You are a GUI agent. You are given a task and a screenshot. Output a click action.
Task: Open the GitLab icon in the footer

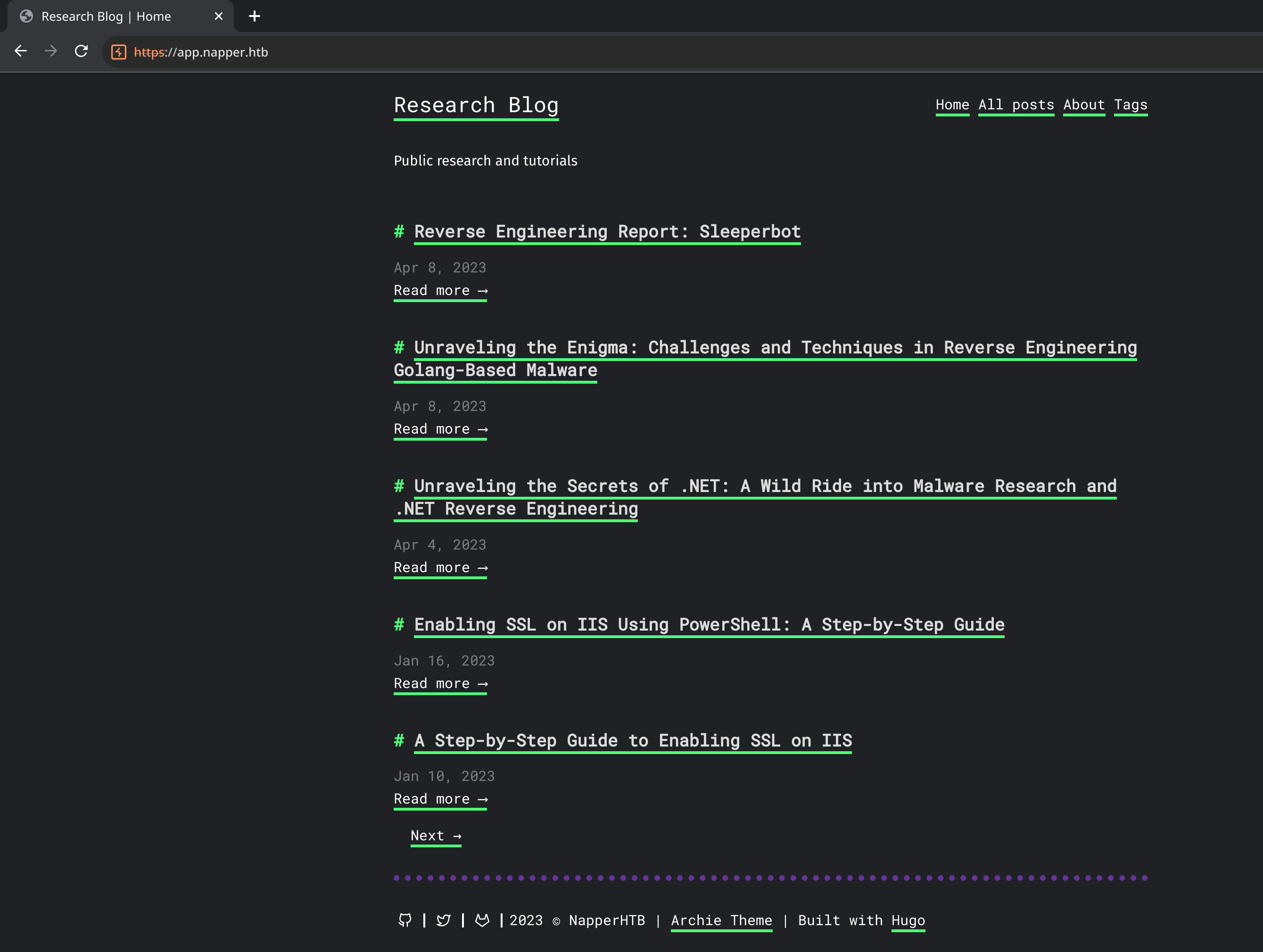pyautogui.click(x=482, y=920)
